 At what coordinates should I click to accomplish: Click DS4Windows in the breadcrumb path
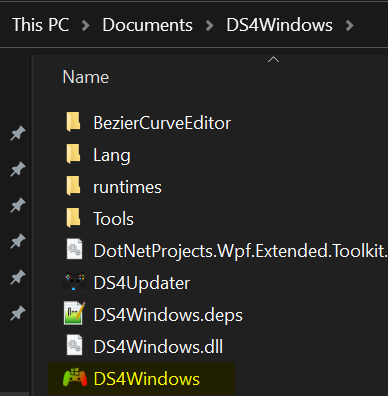279,25
